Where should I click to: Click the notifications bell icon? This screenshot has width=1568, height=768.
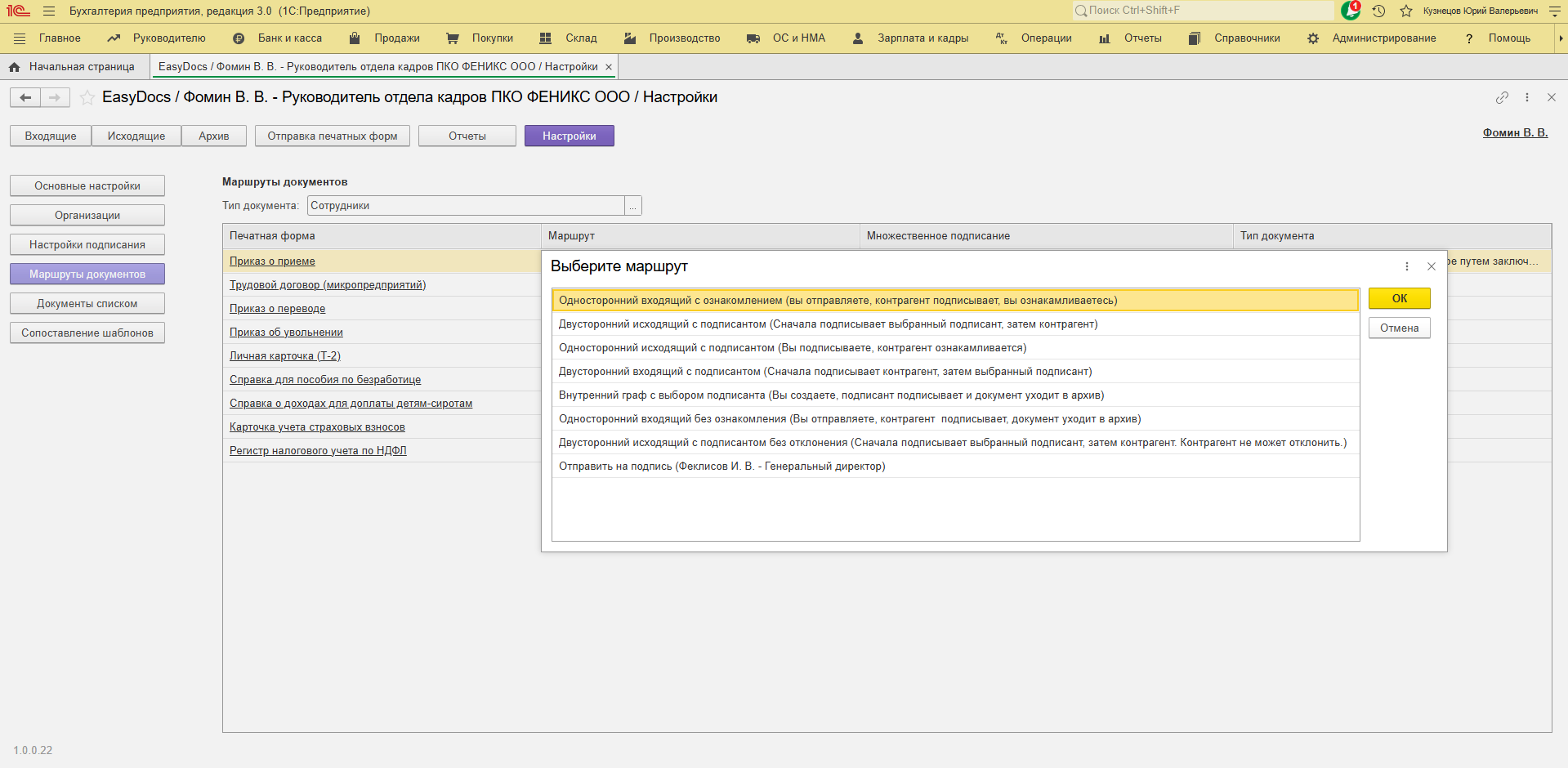tap(1351, 11)
